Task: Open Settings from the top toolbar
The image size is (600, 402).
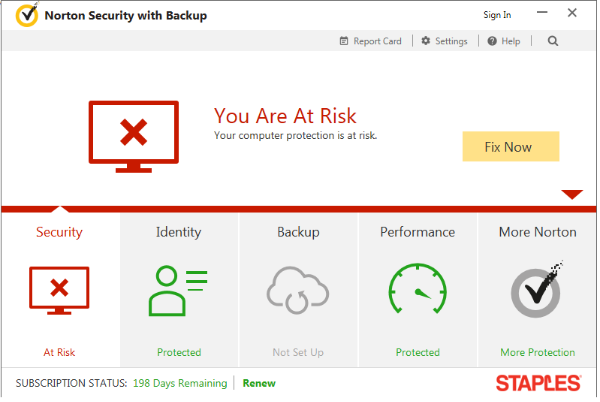Action: tap(444, 41)
